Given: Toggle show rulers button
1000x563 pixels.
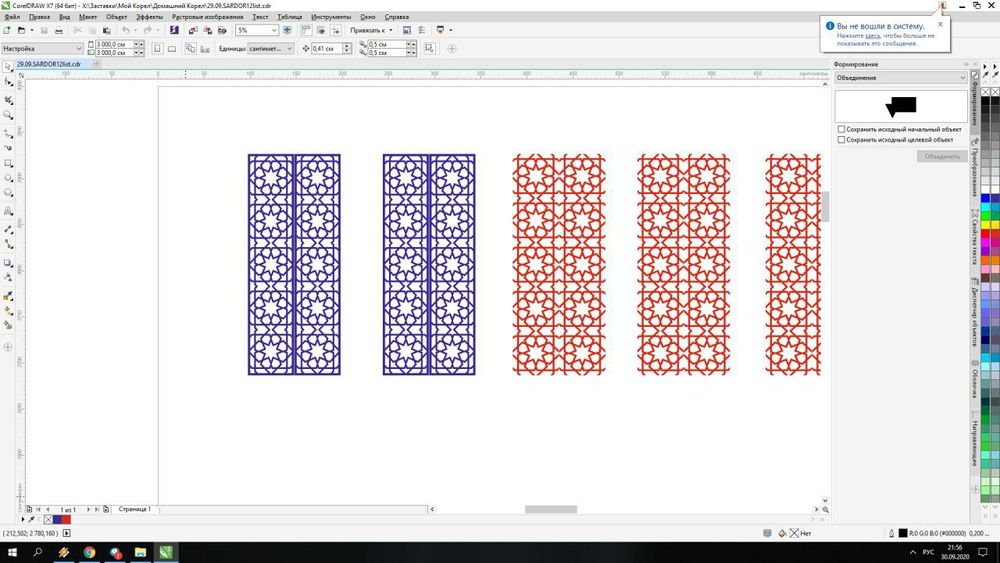Looking at the screenshot, I should pos(306,30).
